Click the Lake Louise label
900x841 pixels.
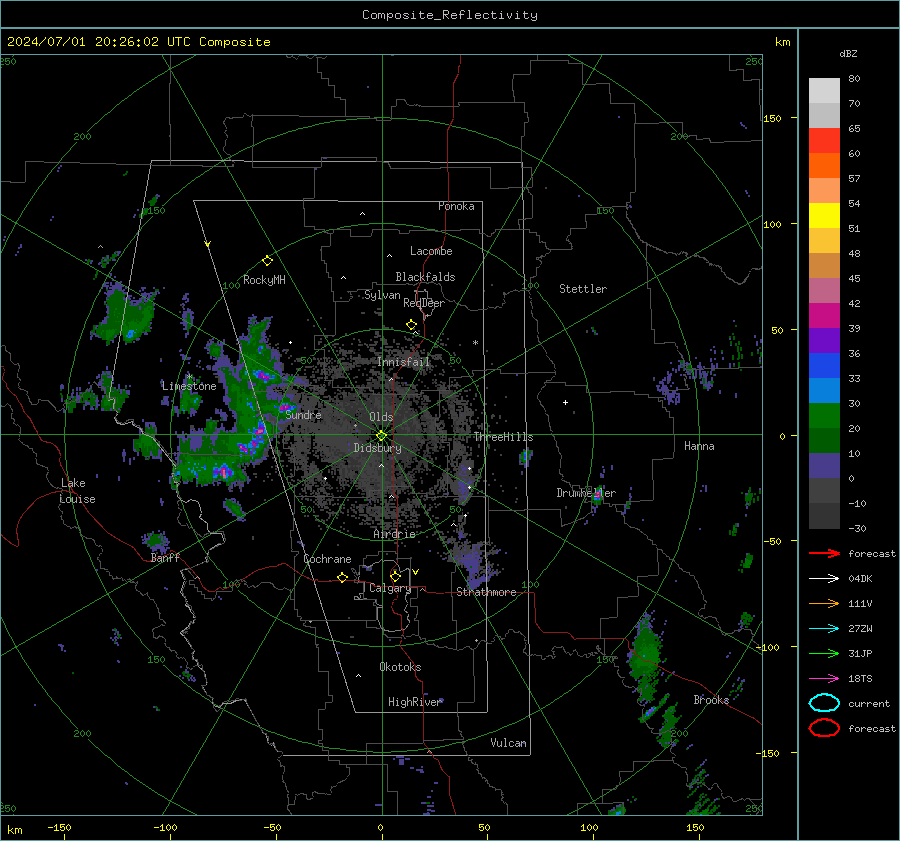(x=77, y=491)
